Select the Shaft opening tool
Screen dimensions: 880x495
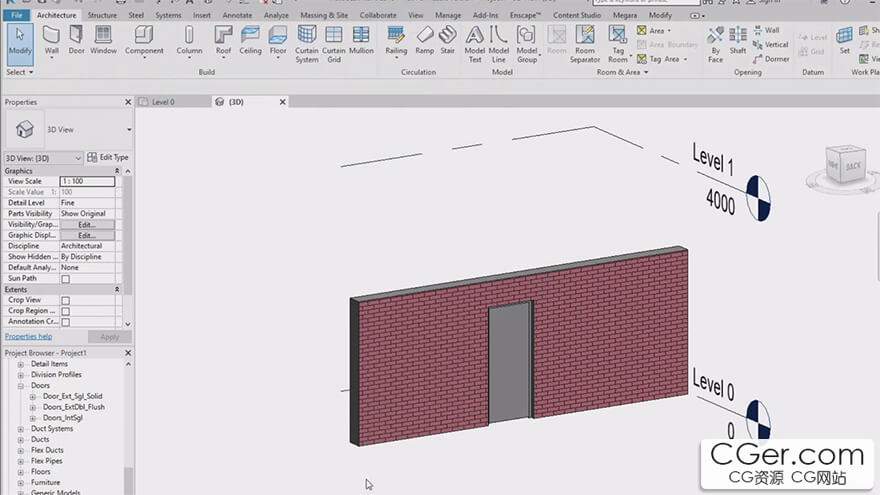[737, 40]
